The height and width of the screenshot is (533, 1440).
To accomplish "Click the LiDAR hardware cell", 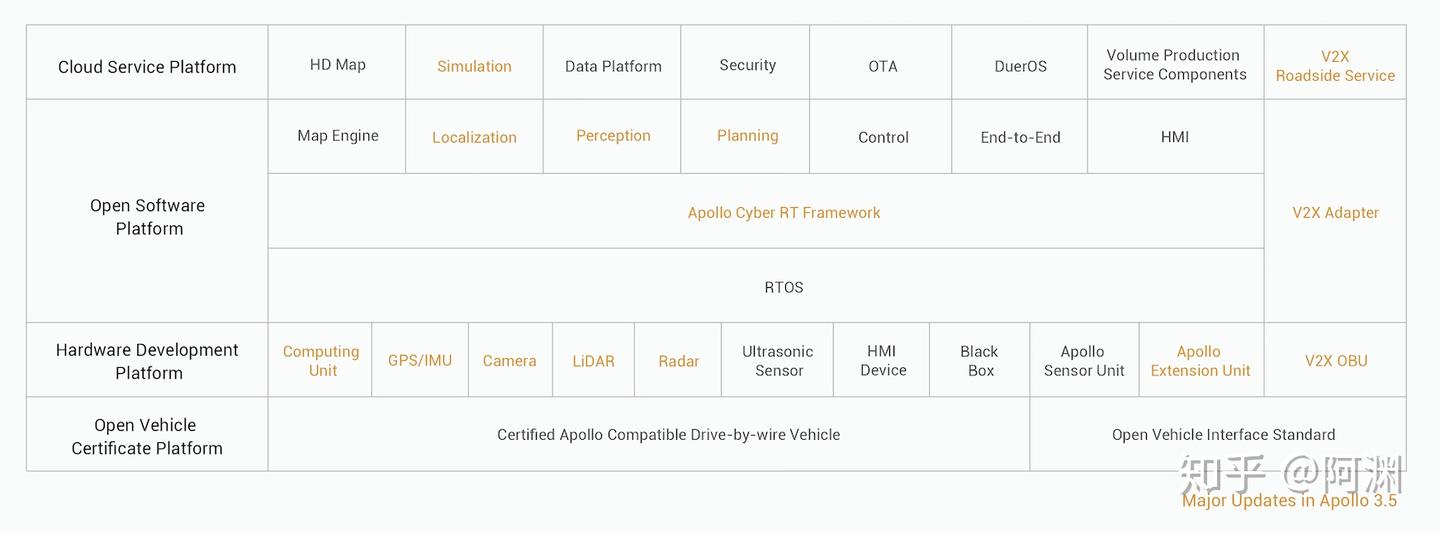I will click(x=593, y=361).
